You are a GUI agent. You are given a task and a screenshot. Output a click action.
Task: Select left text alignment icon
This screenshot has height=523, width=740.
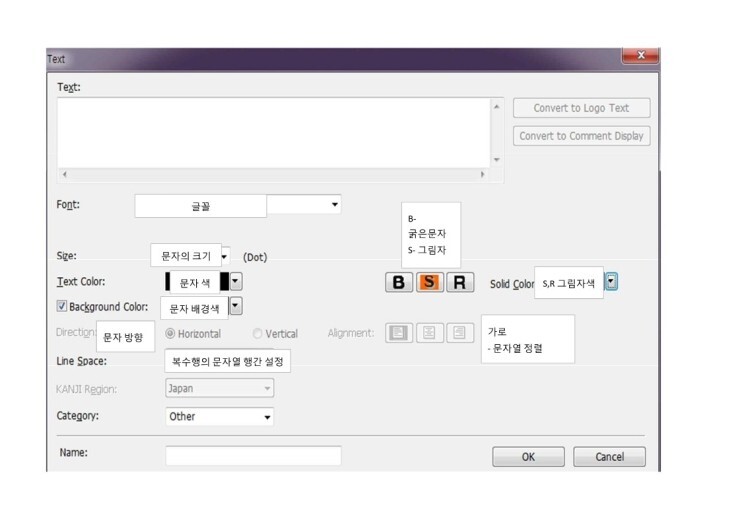399,333
